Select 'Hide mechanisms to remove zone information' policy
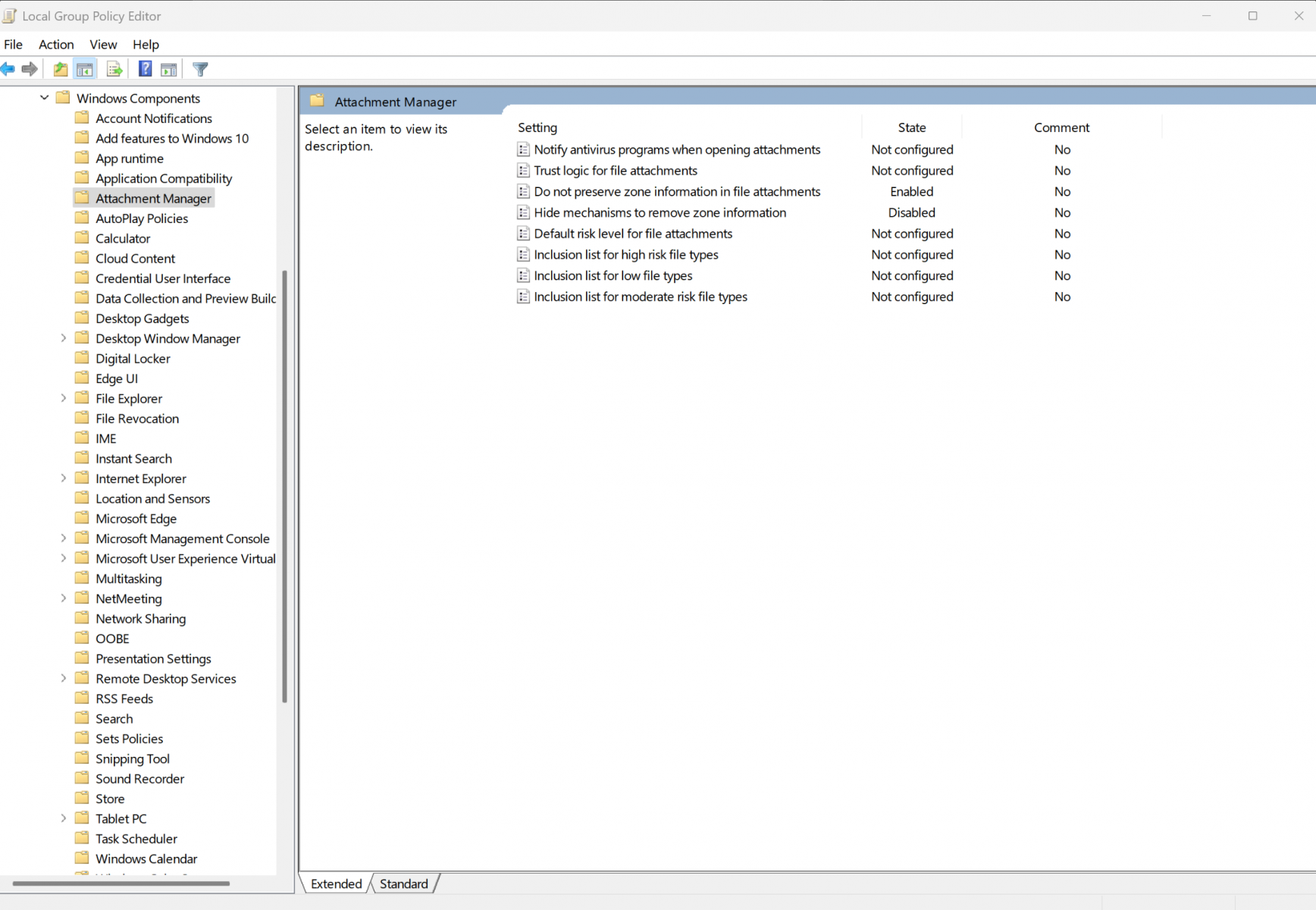Screen dimensions: 1316x910 coord(660,213)
